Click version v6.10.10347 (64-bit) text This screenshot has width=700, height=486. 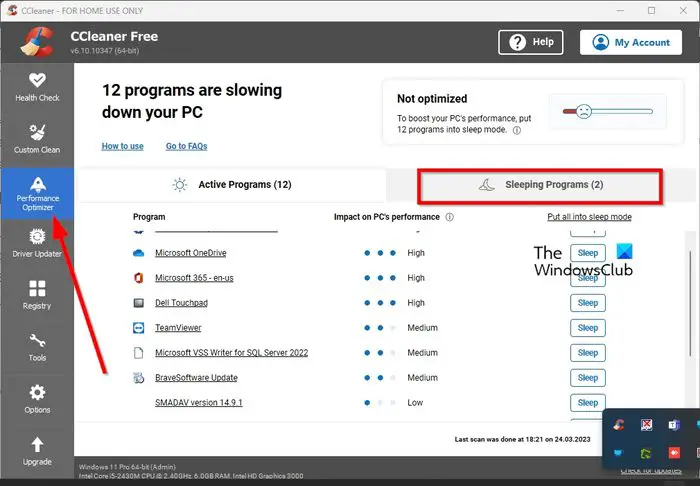pyautogui.click(x=104, y=51)
